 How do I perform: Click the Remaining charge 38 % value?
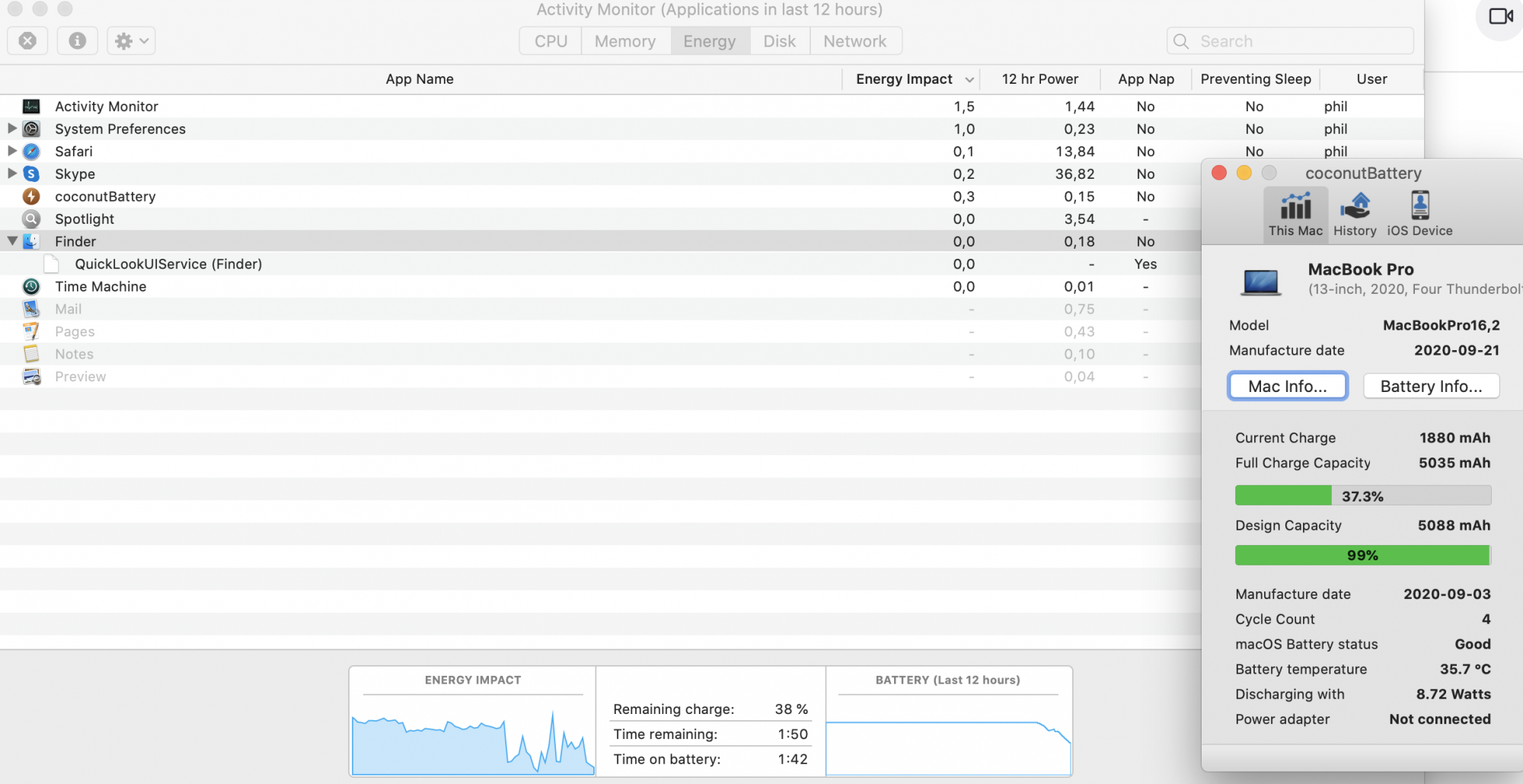click(x=791, y=709)
